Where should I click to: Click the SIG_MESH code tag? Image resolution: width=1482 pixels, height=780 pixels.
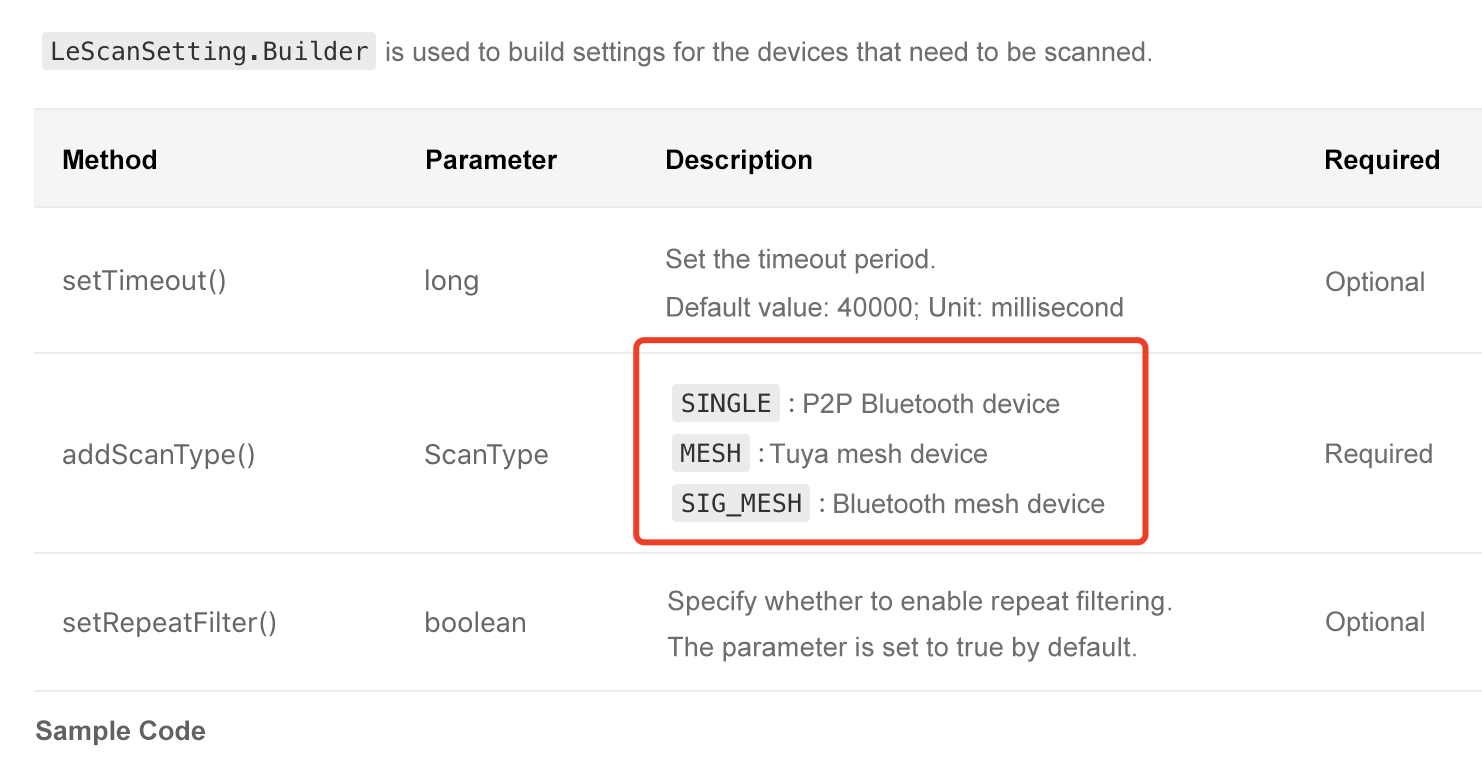(x=741, y=503)
